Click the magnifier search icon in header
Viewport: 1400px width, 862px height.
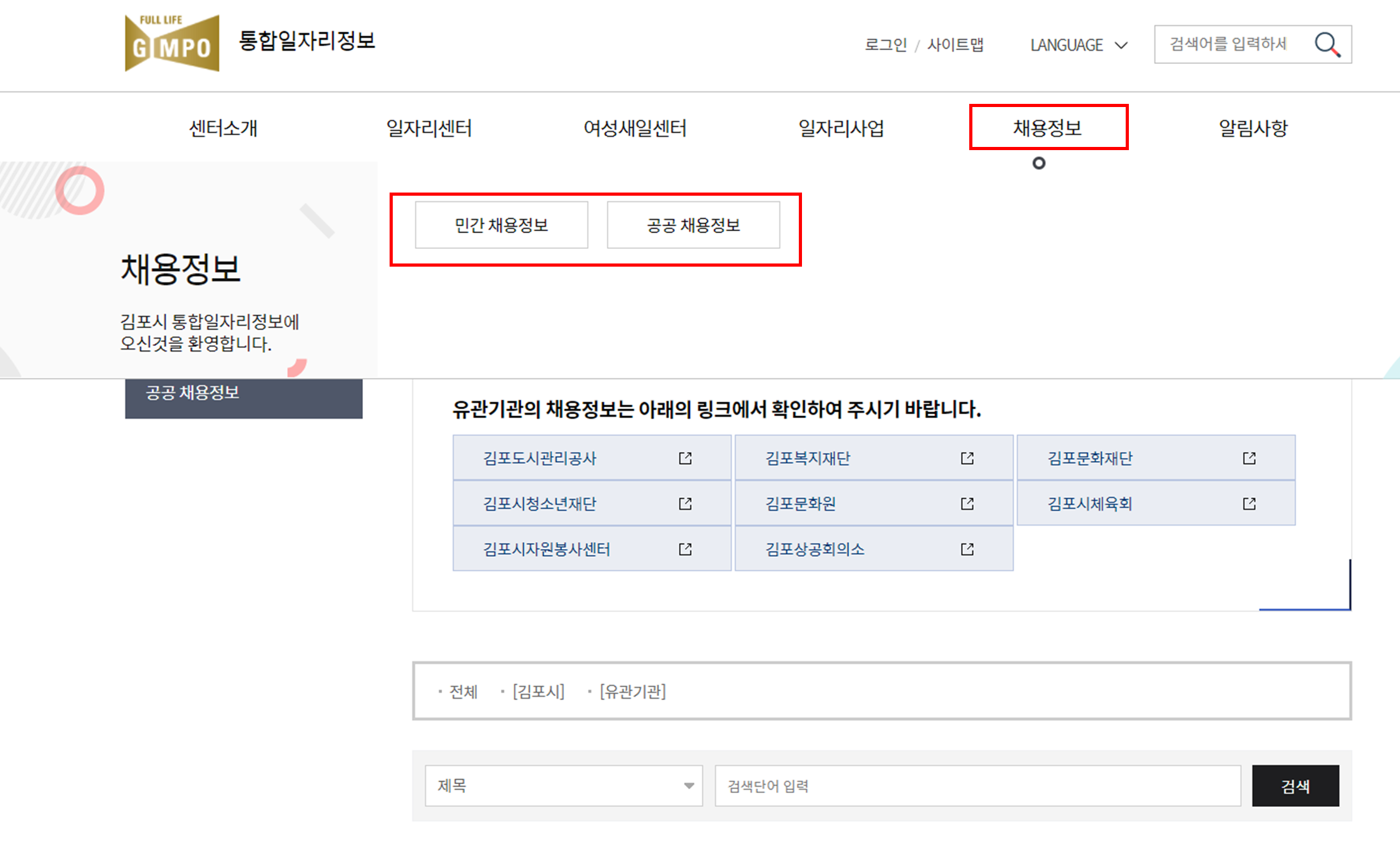click(1327, 45)
